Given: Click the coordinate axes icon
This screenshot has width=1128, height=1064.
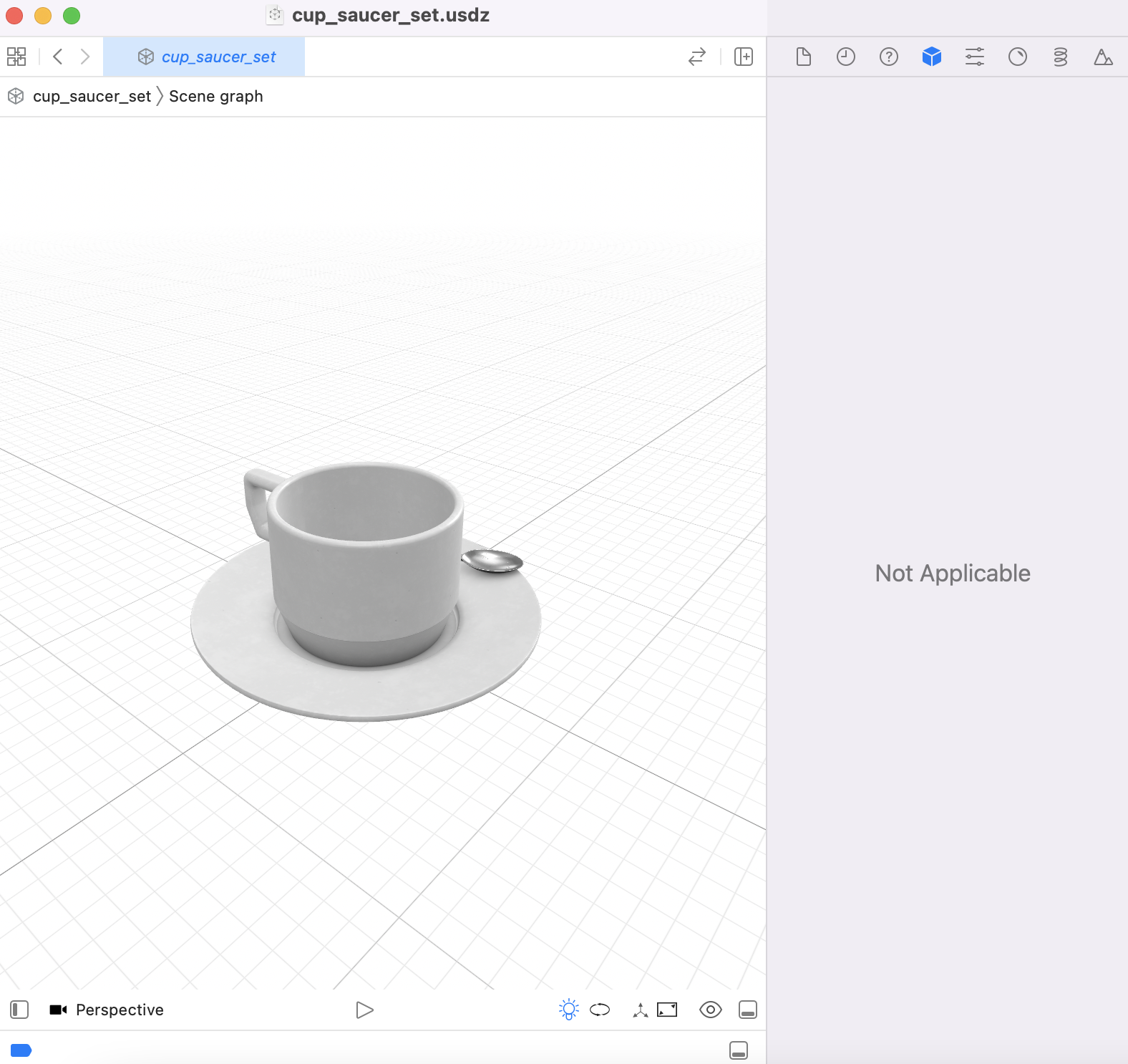Looking at the screenshot, I should [641, 1010].
